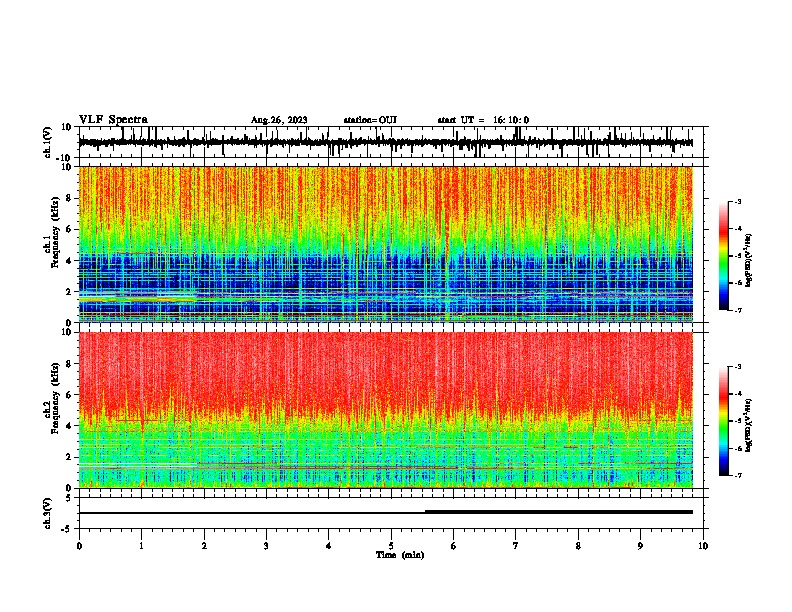Click the date 'Aug.26, 2023' label
792x612 pixels.
(279, 120)
